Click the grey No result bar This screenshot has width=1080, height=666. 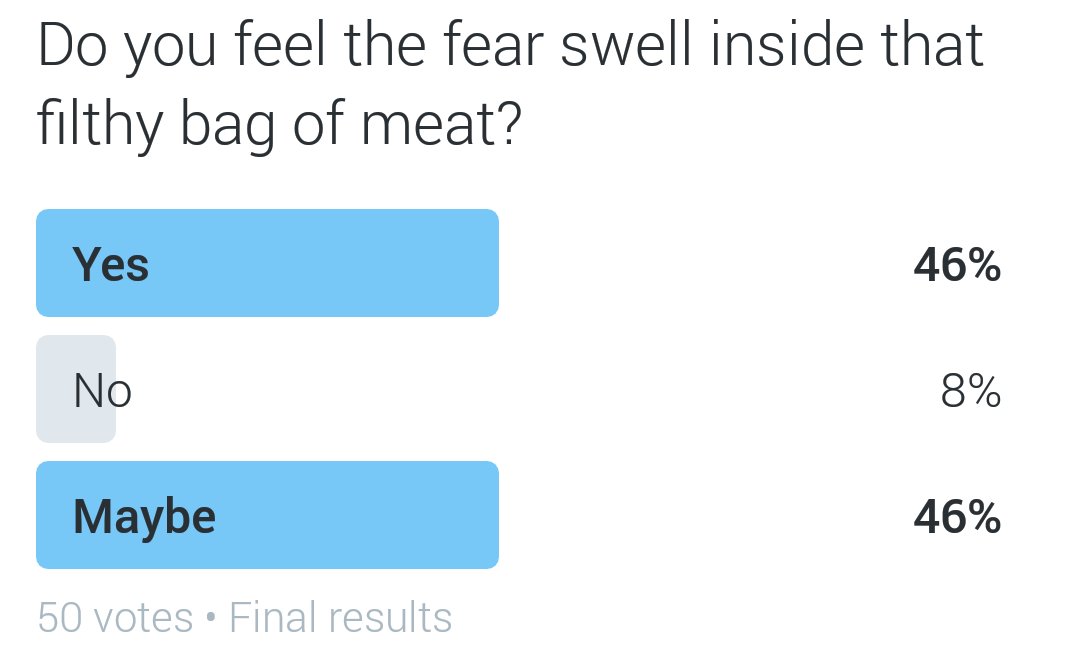(x=76, y=389)
